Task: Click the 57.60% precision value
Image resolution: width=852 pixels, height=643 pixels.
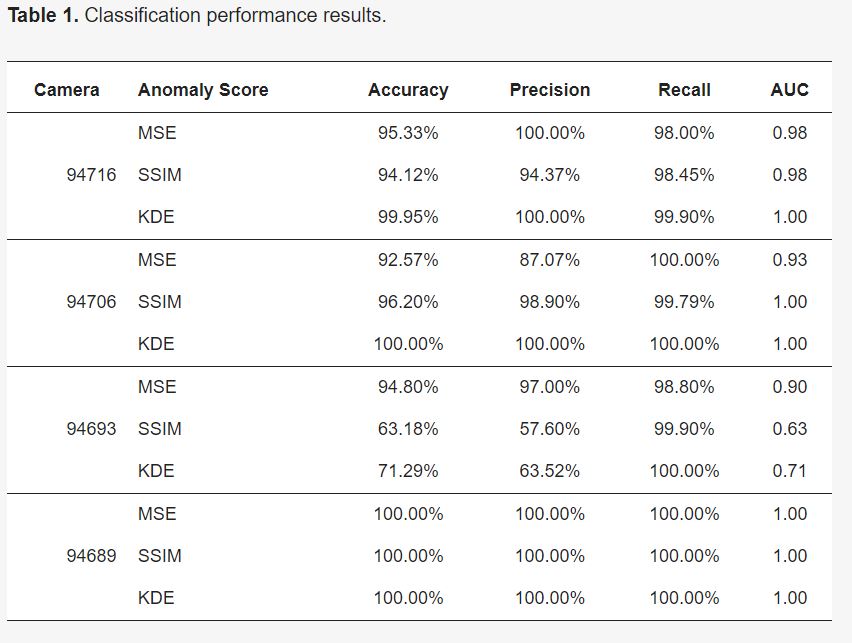Action: tap(550, 429)
